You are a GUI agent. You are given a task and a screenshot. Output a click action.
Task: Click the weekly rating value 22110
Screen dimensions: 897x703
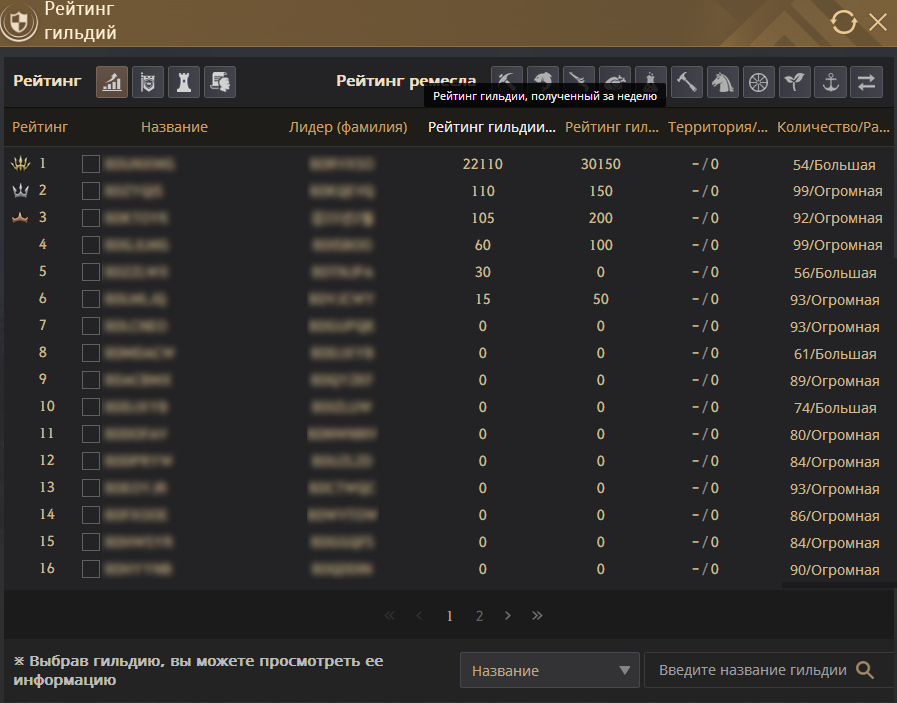click(x=483, y=164)
